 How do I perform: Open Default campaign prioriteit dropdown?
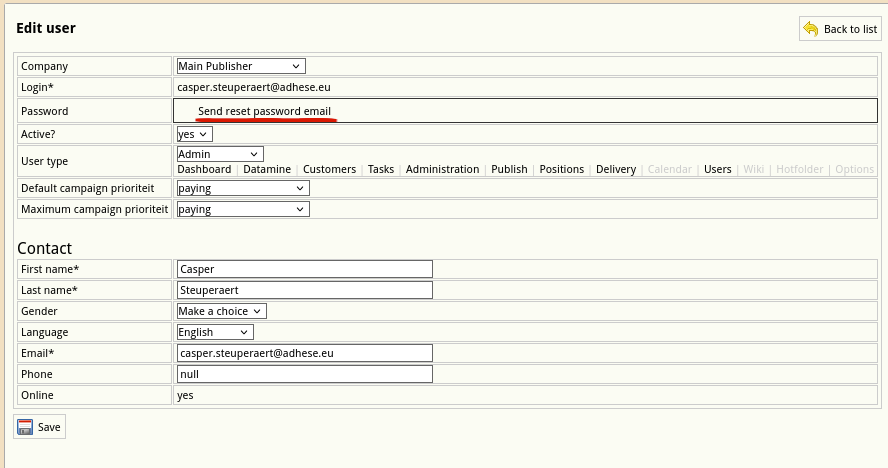tap(243, 188)
